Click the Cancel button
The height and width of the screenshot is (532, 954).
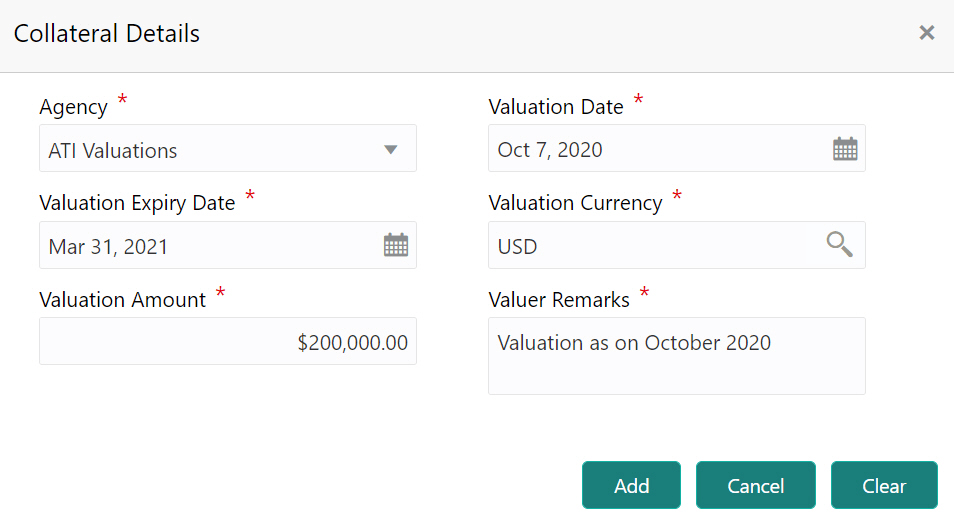pos(756,485)
